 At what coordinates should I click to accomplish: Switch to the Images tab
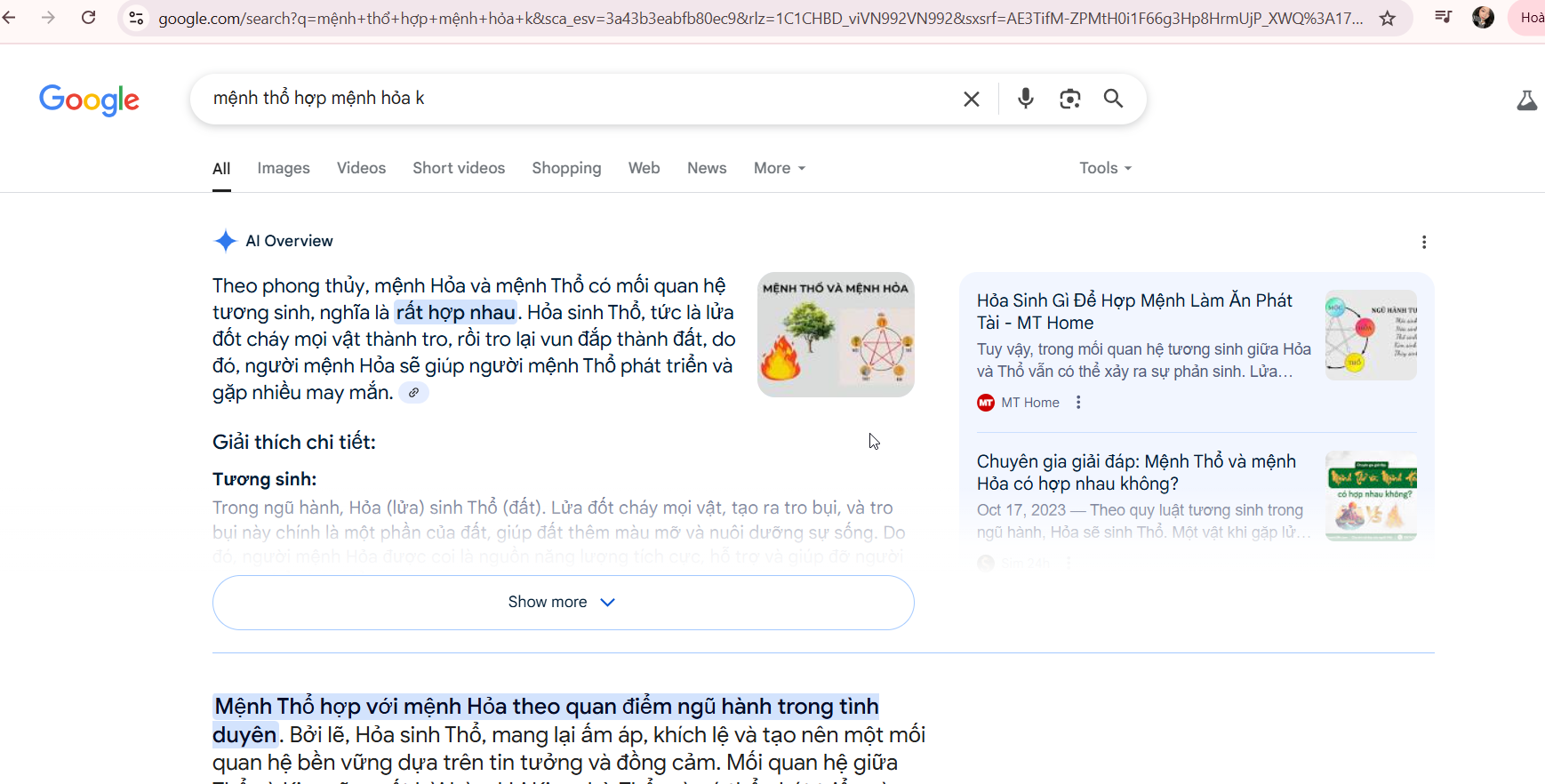(284, 168)
